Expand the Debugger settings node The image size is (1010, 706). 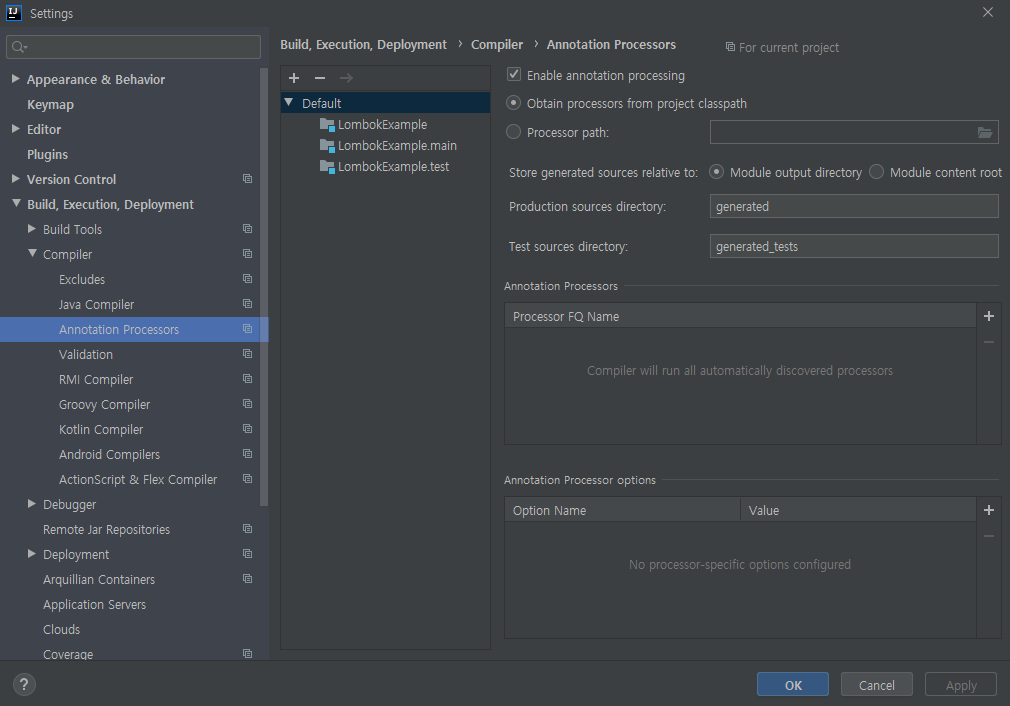(33, 504)
